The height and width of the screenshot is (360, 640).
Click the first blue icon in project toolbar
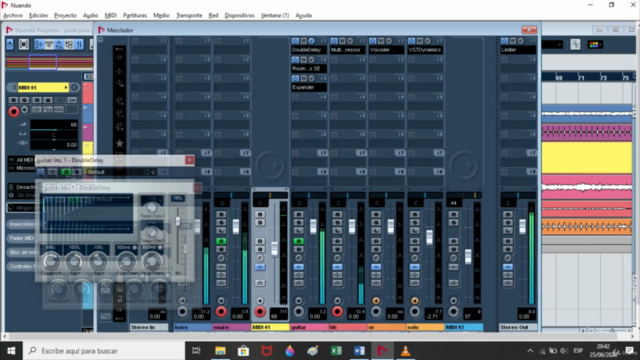coord(10,44)
